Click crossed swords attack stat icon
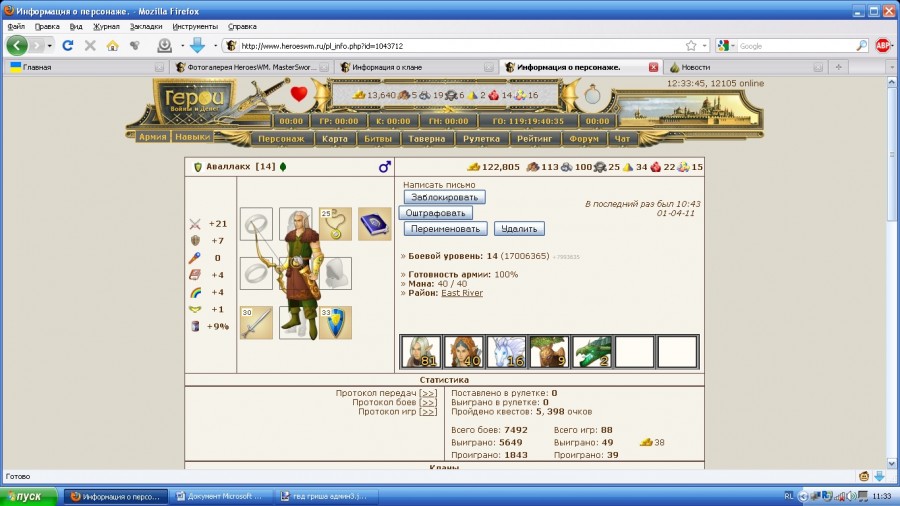 195,224
